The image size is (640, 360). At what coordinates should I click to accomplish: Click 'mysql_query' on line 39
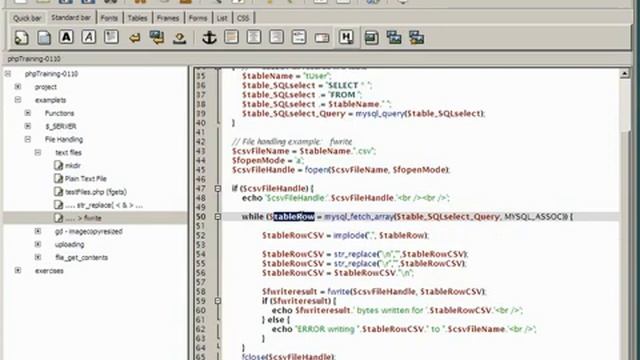click(380, 113)
